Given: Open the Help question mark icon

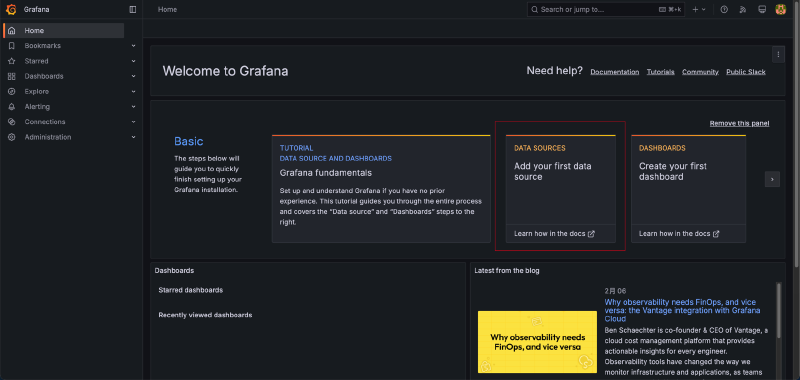Looking at the screenshot, I should point(724,9).
